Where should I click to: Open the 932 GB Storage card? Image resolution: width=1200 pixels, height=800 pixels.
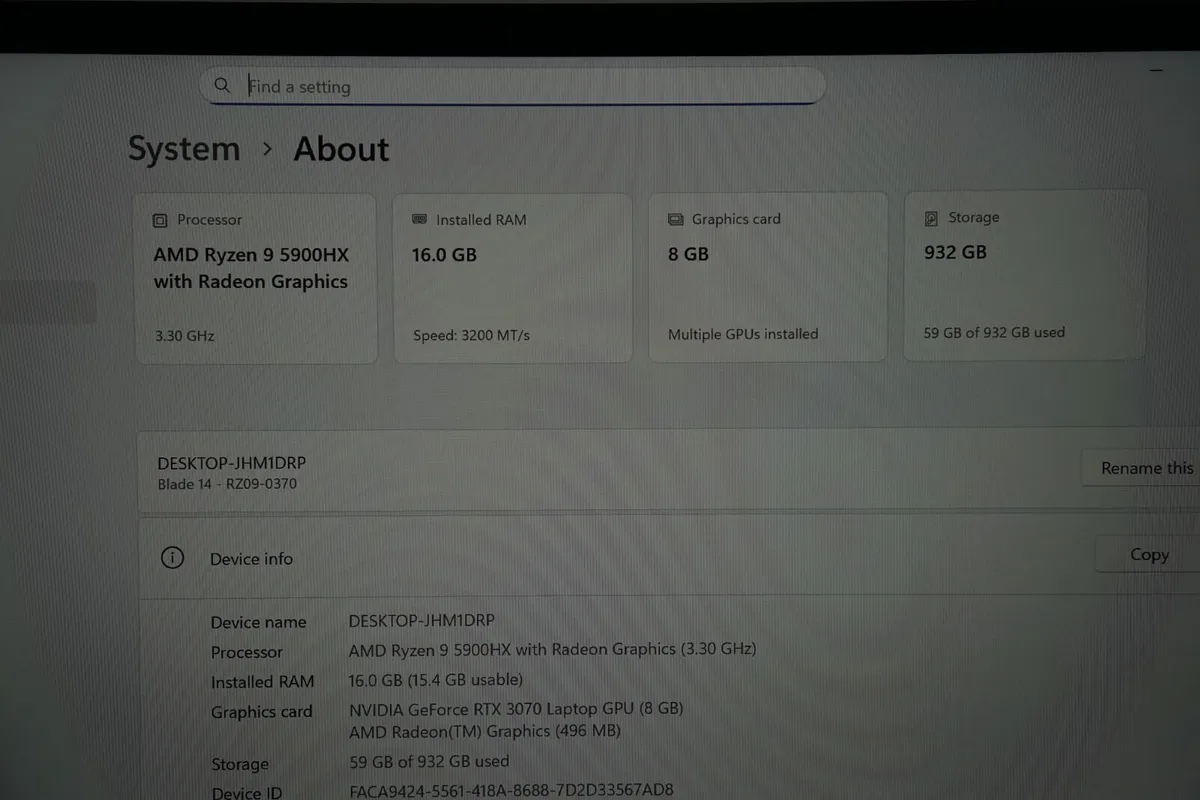tap(1025, 275)
